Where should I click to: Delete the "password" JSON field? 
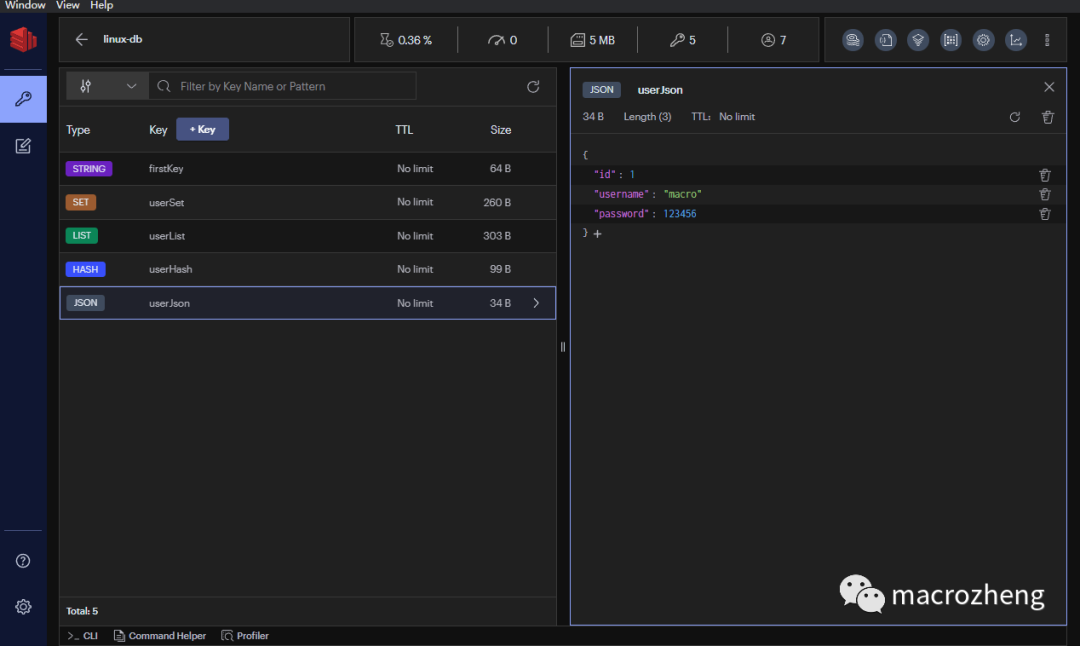coord(1045,214)
